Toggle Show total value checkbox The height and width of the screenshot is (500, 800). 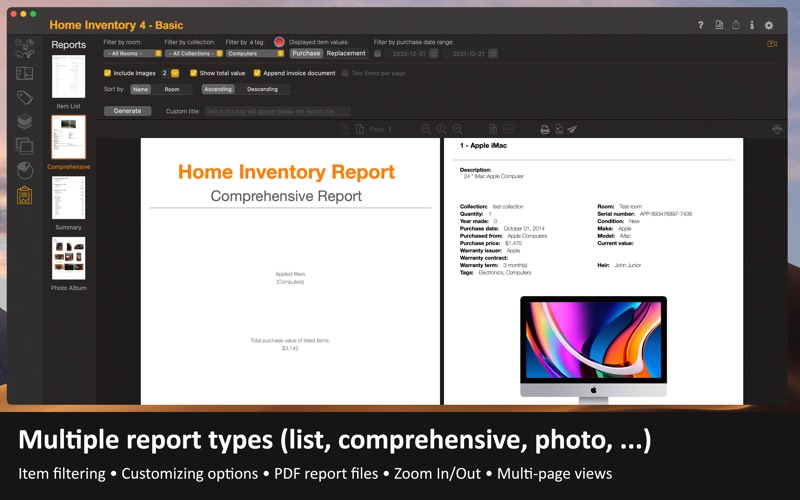[x=193, y=73]
